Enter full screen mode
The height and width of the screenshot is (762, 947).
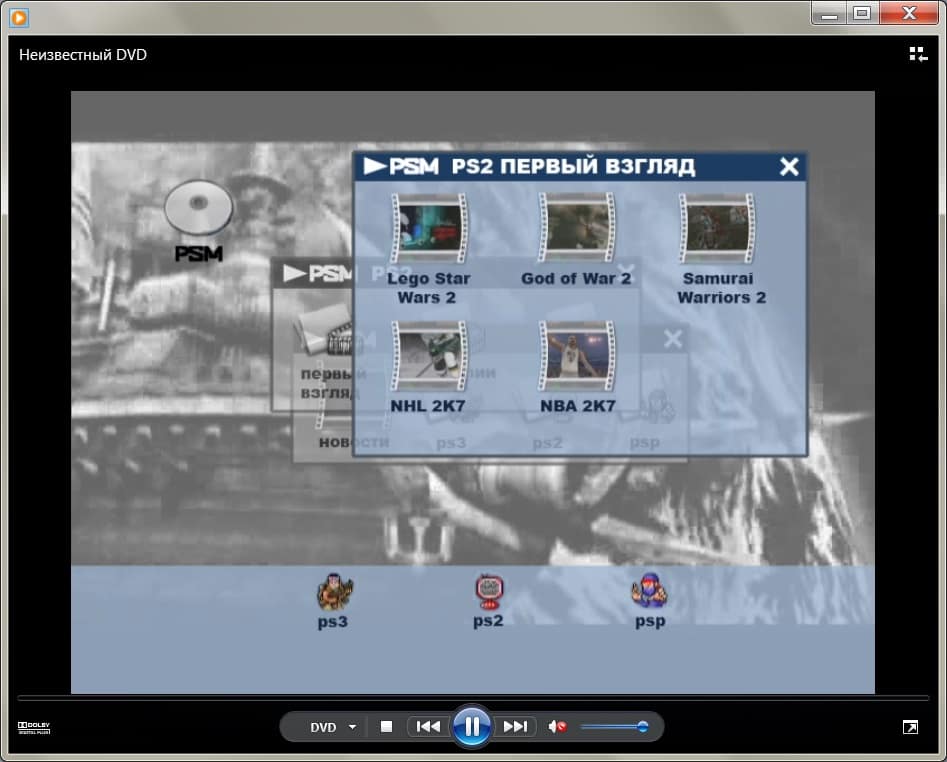tap(910, 727)
